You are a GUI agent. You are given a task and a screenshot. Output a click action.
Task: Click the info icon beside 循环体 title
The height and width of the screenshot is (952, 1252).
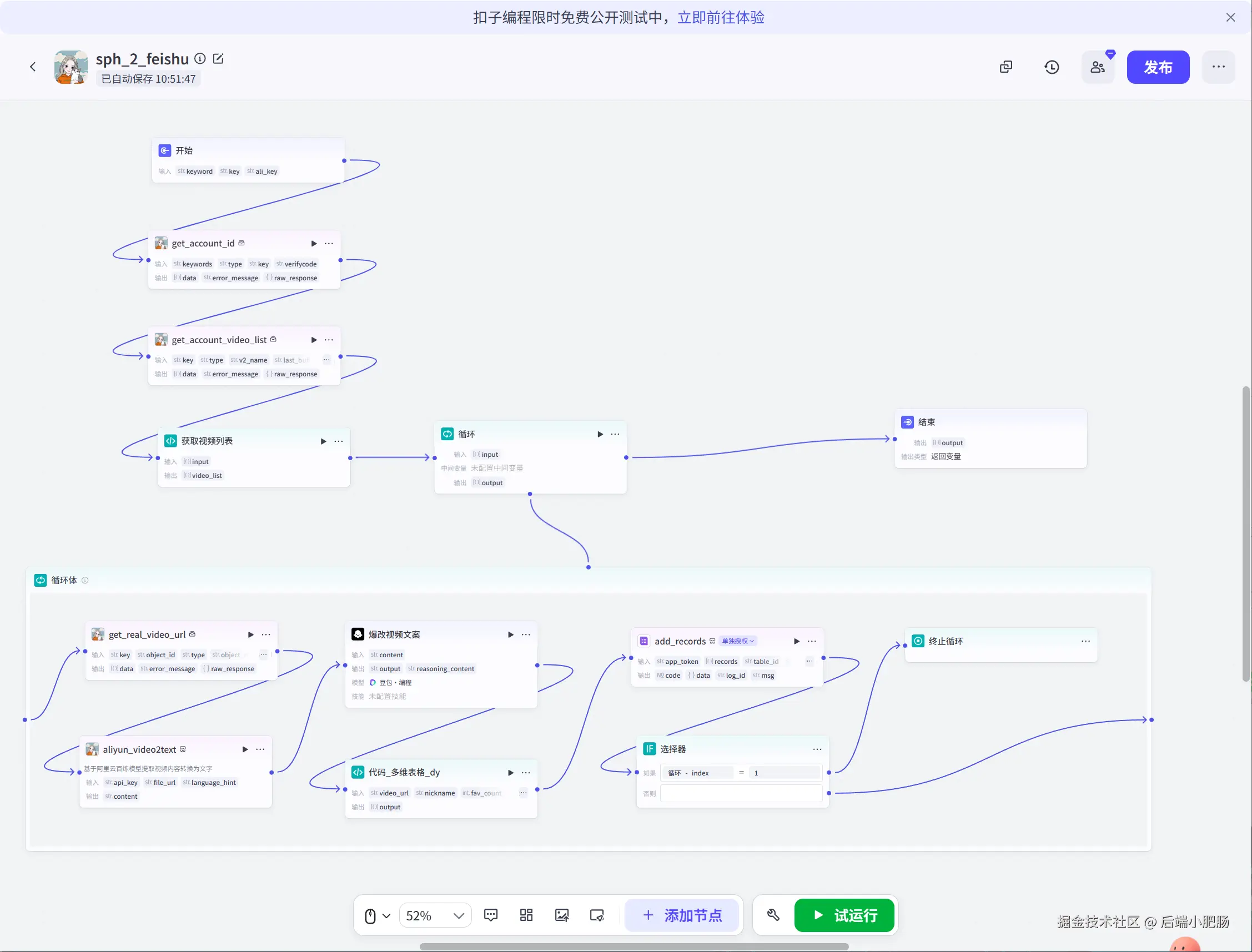tap(85, 580)
